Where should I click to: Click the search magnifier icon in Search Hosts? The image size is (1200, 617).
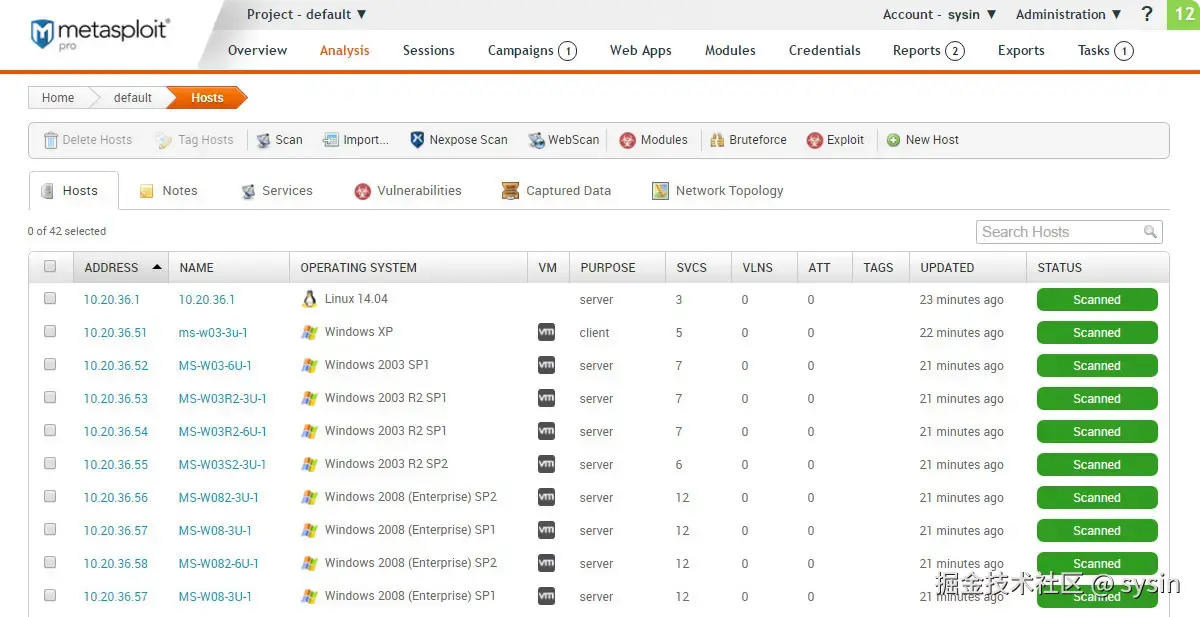pyautogui.click(x=1150, y=232)
